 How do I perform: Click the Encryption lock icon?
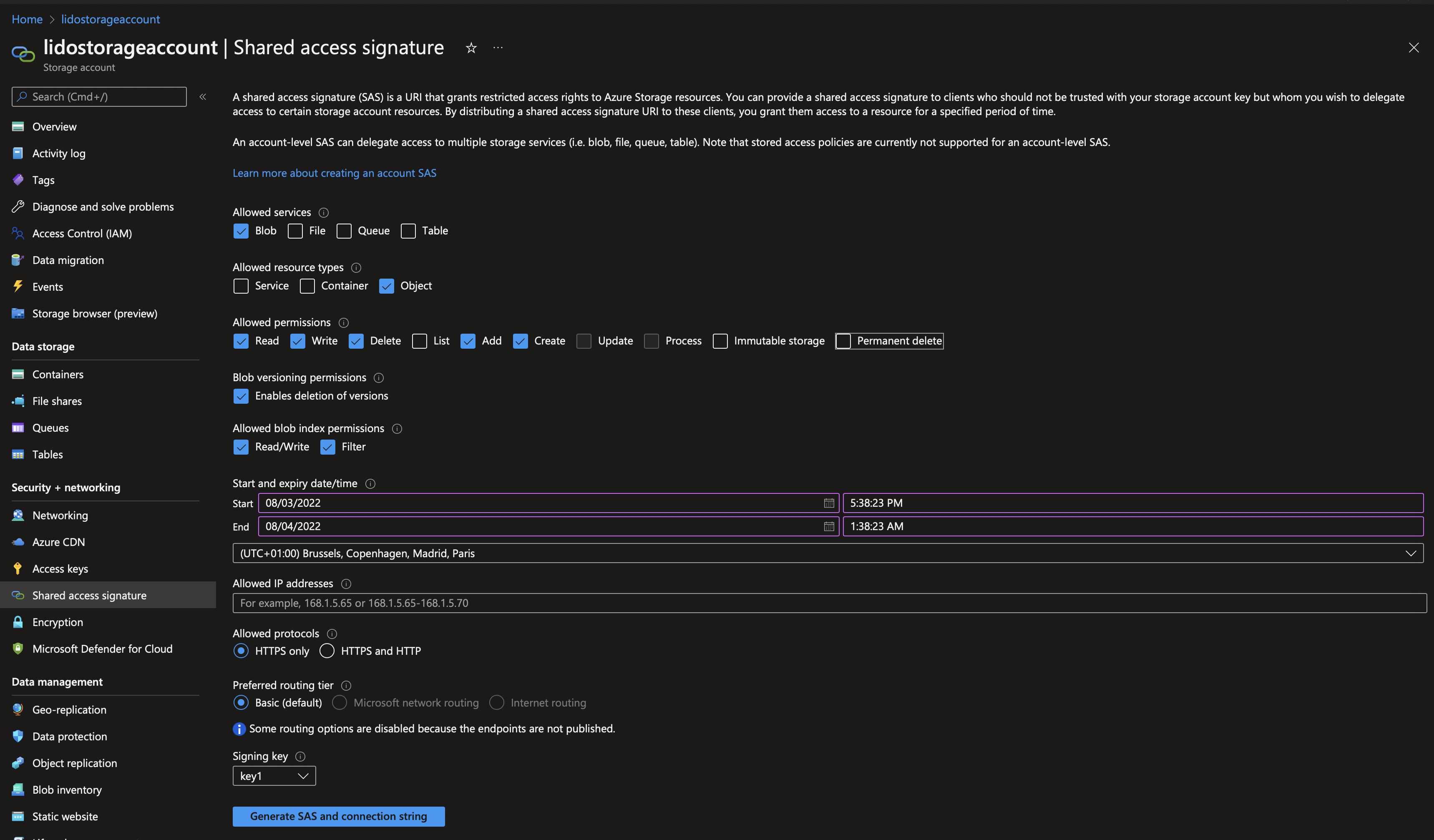click(x=18, y=623)
